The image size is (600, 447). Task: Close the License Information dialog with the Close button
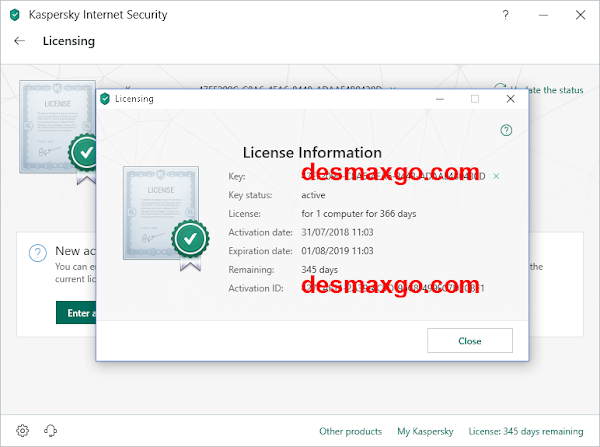point(470,340)
